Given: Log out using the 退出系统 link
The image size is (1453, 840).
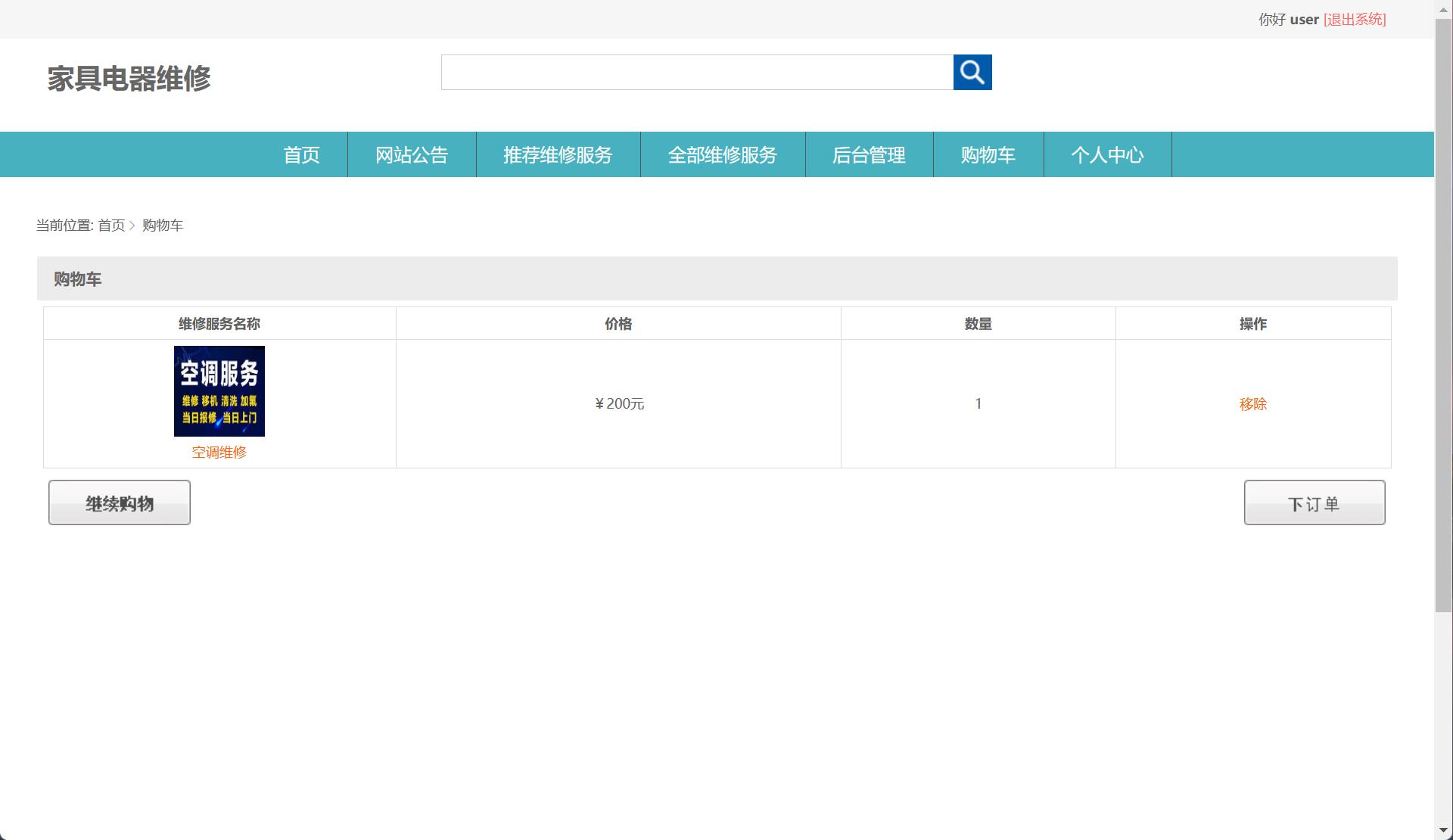Looking at the screenshot, I should coord(1354,19).
